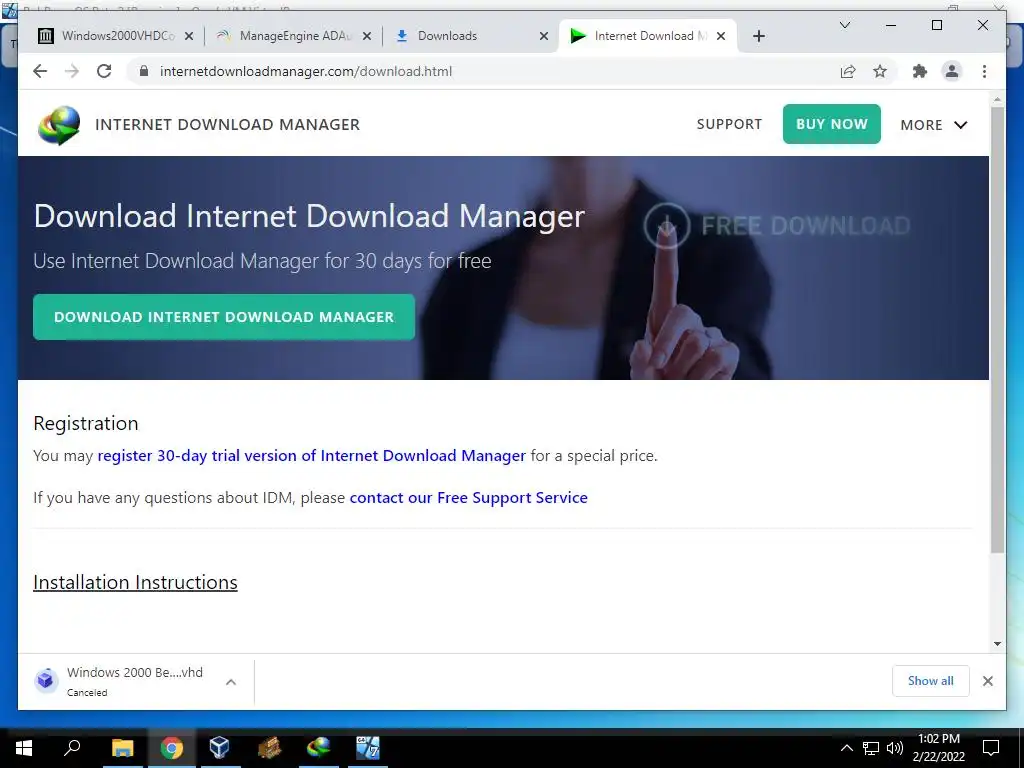Close the Downloads tab

pyautogui.click(x=543, y=36)
